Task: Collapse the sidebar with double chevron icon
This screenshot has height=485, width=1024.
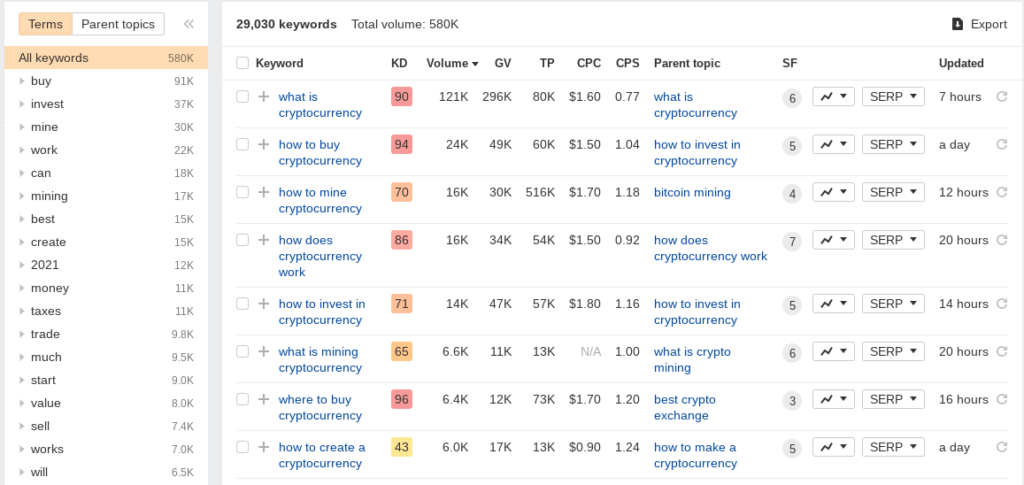Action: click(189, 24)
